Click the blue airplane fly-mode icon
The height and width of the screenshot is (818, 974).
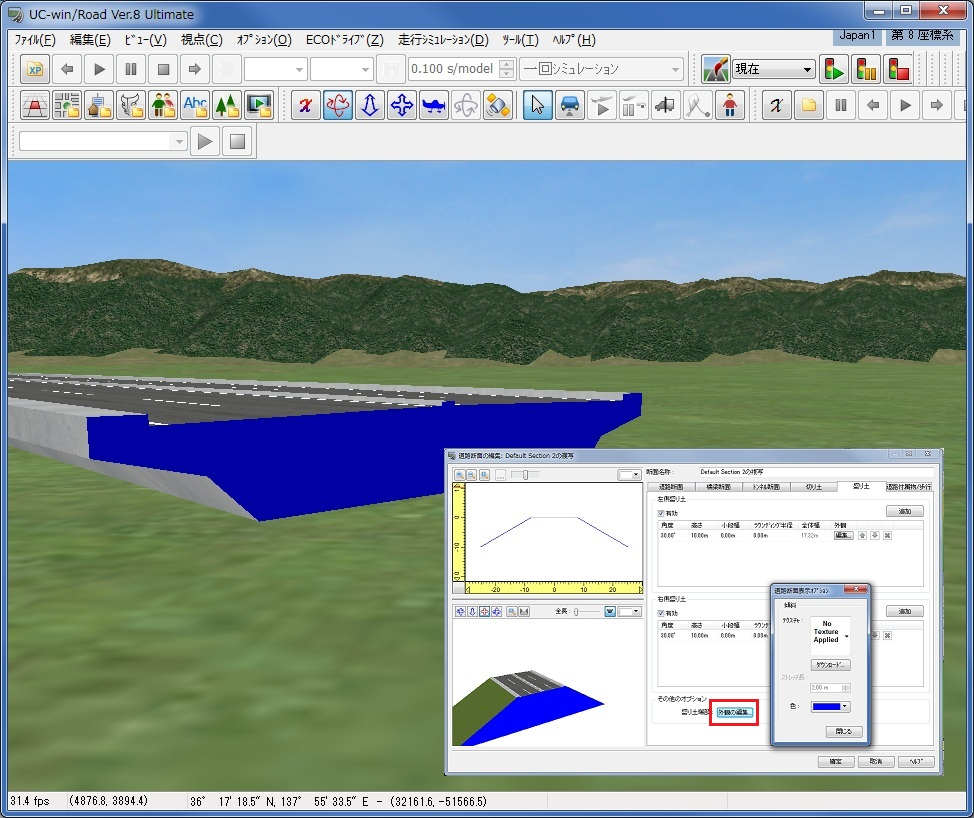(x=433, y=105)
